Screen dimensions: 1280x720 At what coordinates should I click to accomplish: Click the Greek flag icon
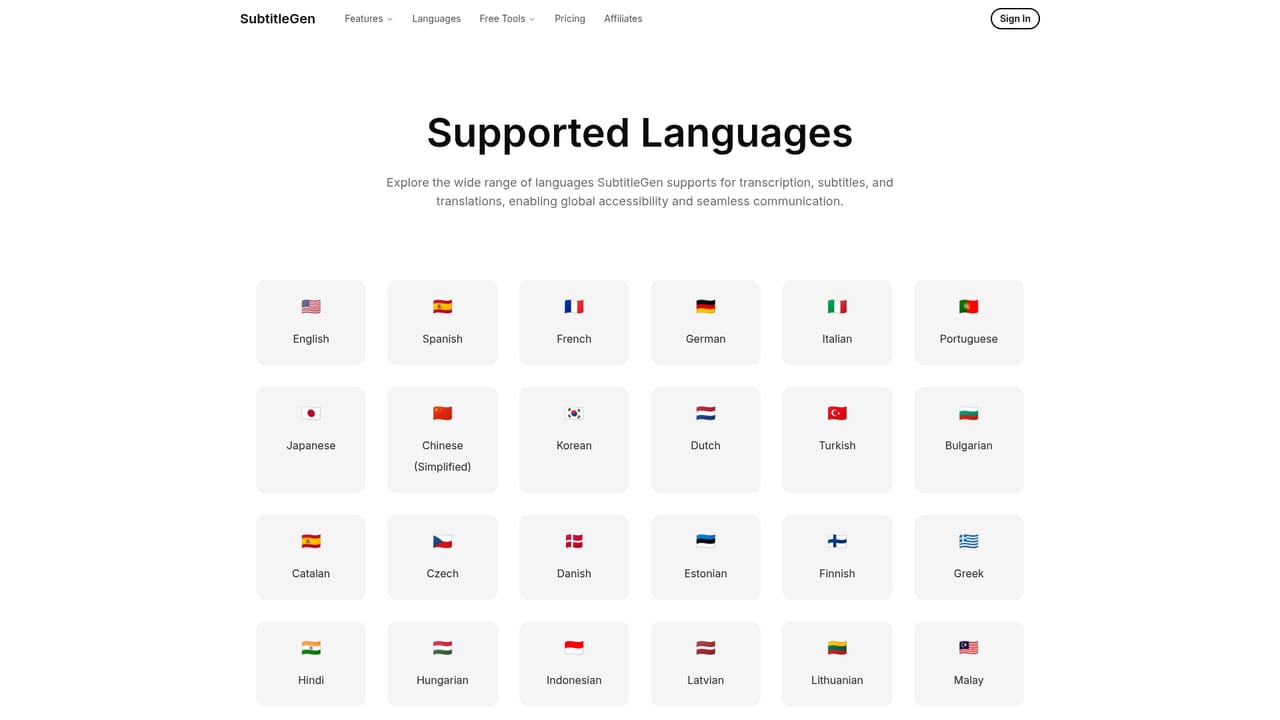point(968,541)
